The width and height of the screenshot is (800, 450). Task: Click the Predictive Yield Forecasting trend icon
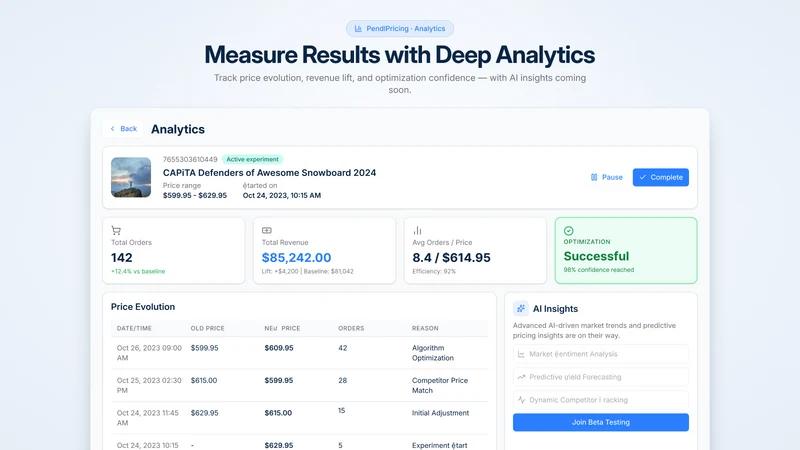(x=521, y=377)
